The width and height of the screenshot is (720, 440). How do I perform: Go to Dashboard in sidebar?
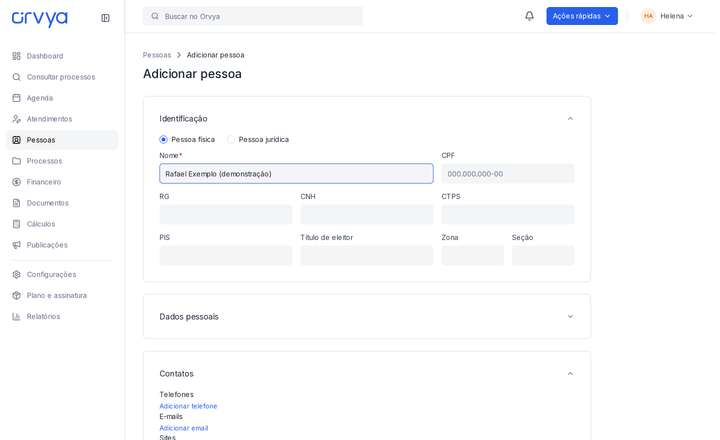click(x=62, y=56)
